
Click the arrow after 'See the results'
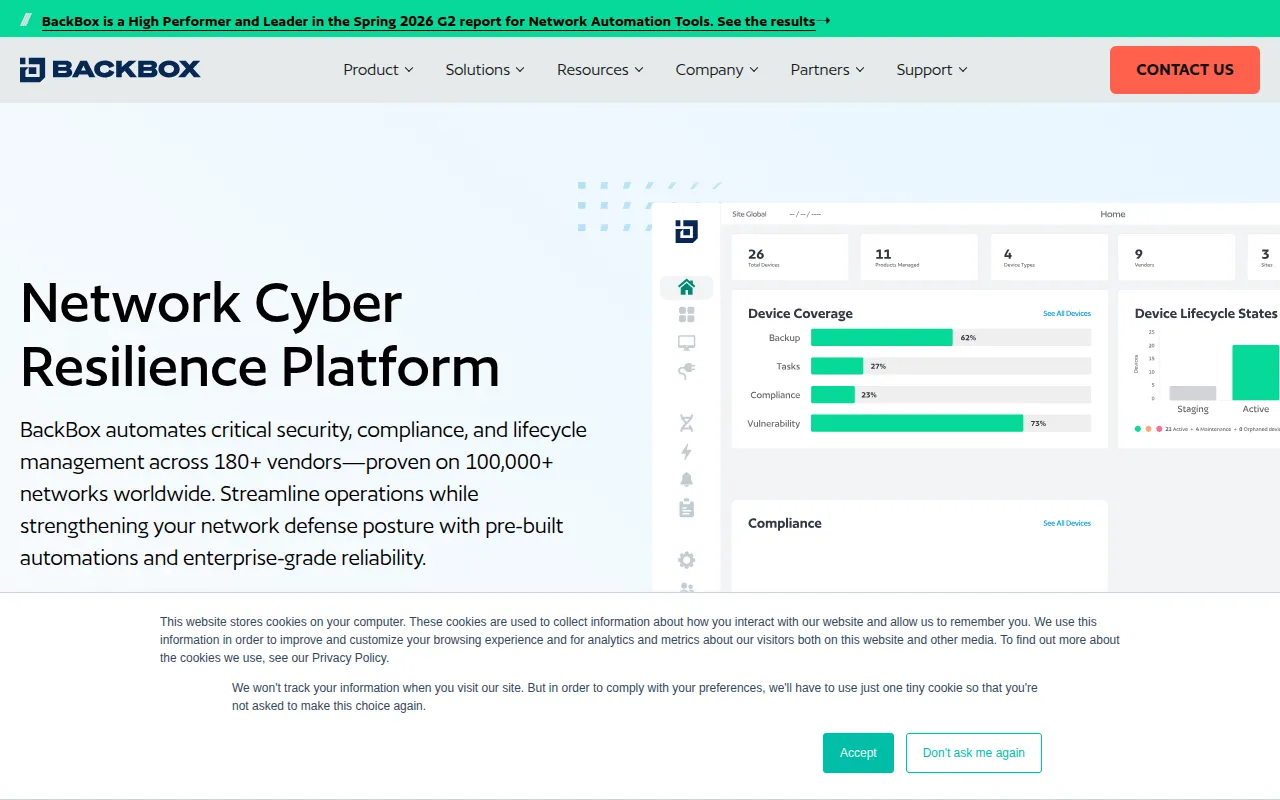click(x=823, y=20)
